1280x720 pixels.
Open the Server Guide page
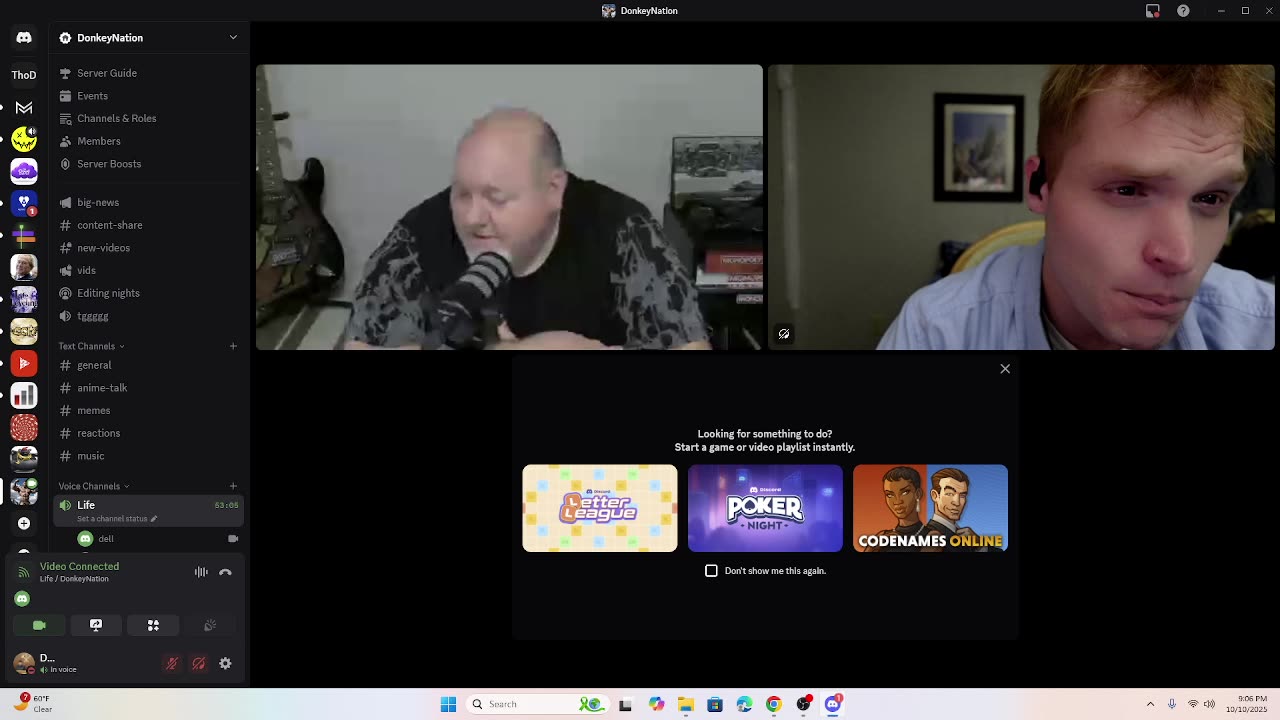click(x=148, y=73)
